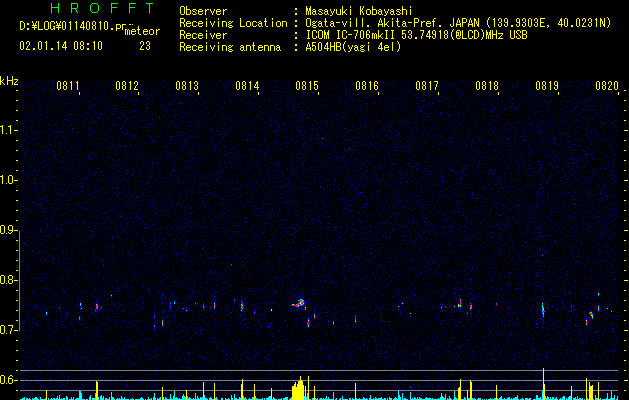The height and width of the screenshot is (400, 629).
Task: Click the HROFFT title text
Action: click(103, 8)
